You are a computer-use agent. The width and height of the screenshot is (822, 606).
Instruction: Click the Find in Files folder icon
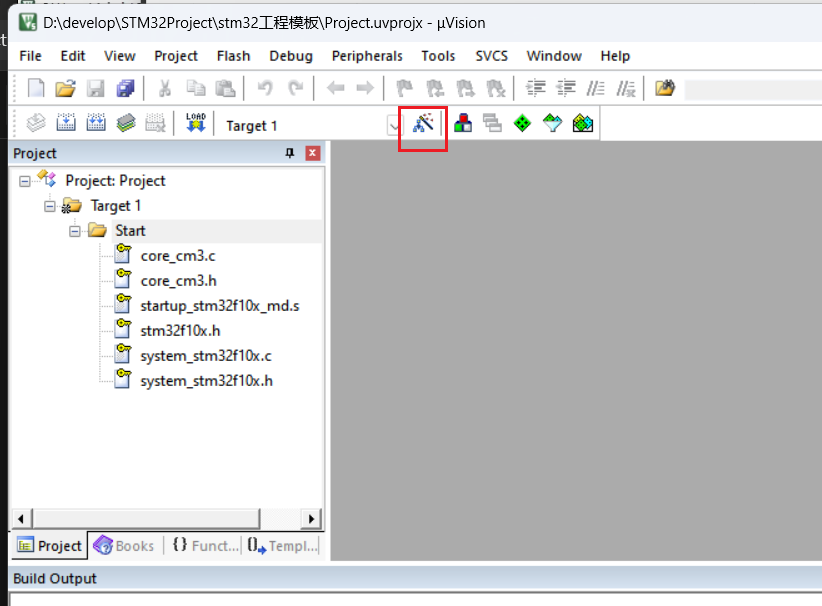665,88
